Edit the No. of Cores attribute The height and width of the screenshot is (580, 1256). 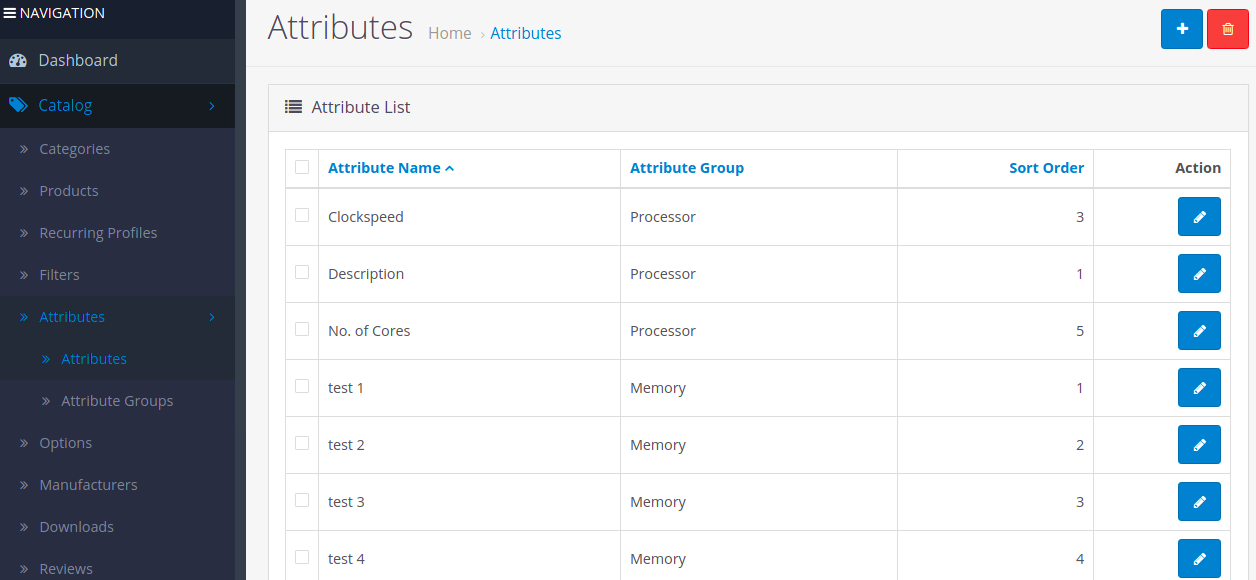coord(1199,330)
